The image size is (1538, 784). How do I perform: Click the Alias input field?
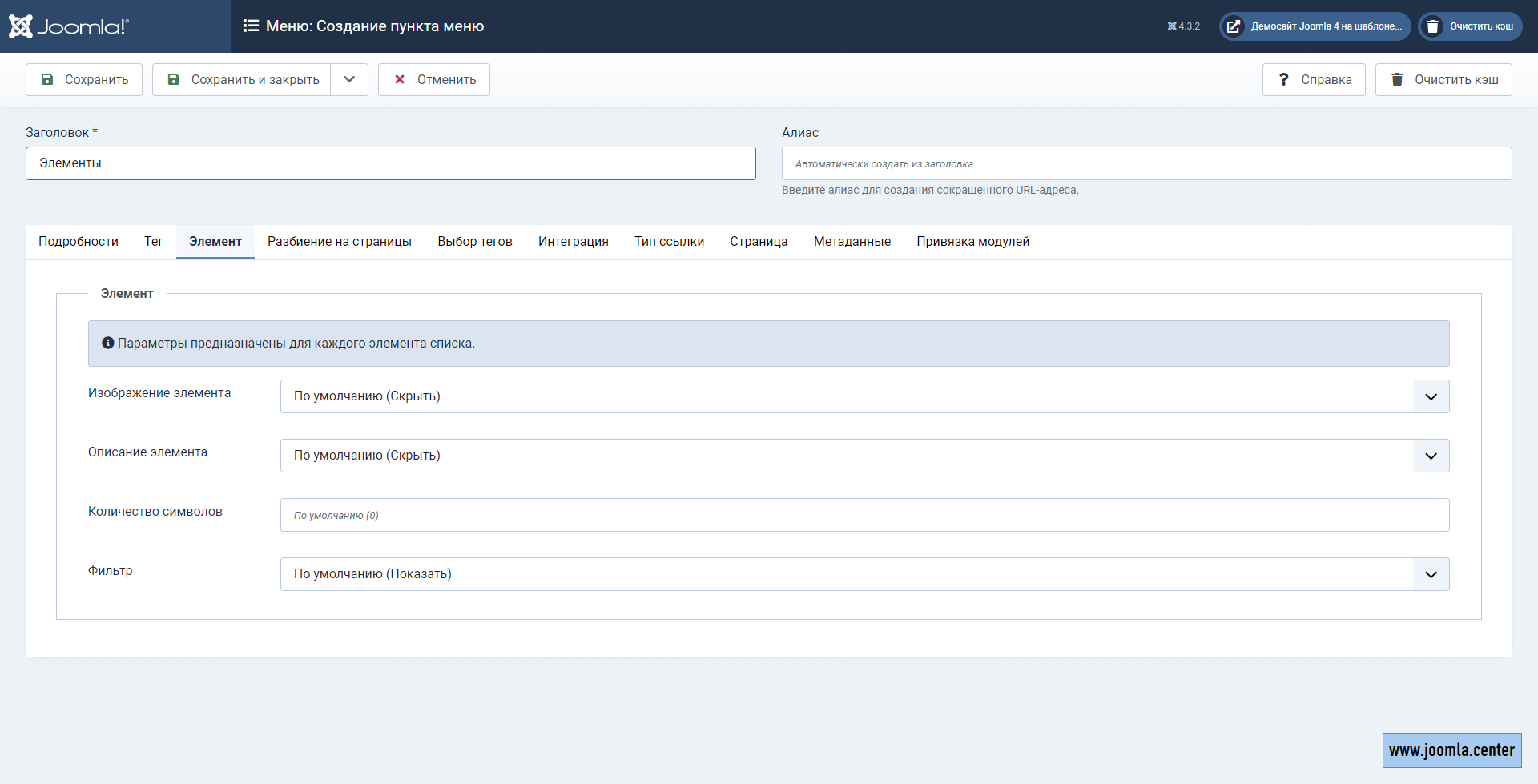[1146, 163]
